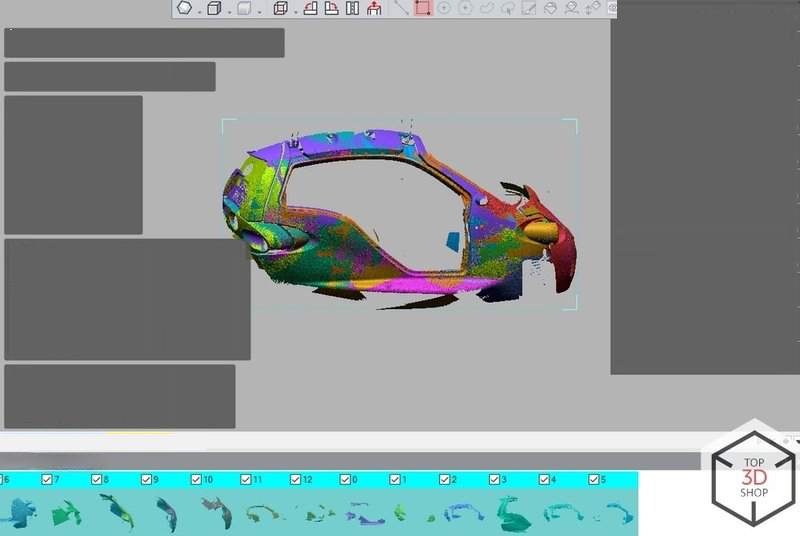Viewport: 800px width, 536px height.
Task: Select scan 8 thumbnail
Action: [117, 511]
